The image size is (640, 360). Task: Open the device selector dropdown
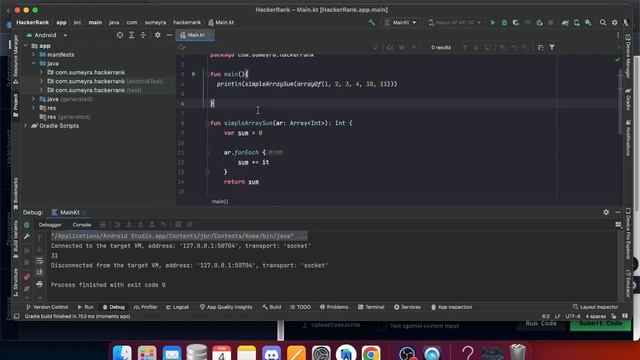tap(455, 22)
